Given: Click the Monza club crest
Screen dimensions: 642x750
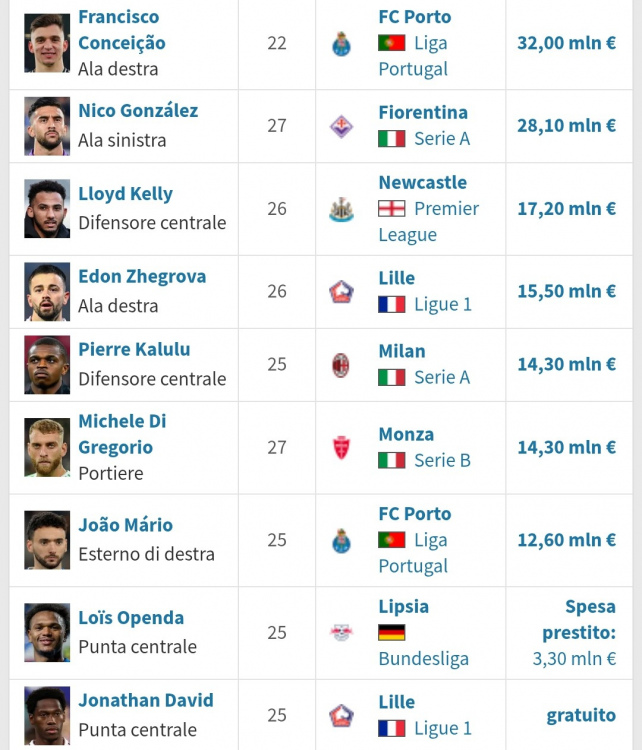Looking at the screenshot, I should click(341, 448).
